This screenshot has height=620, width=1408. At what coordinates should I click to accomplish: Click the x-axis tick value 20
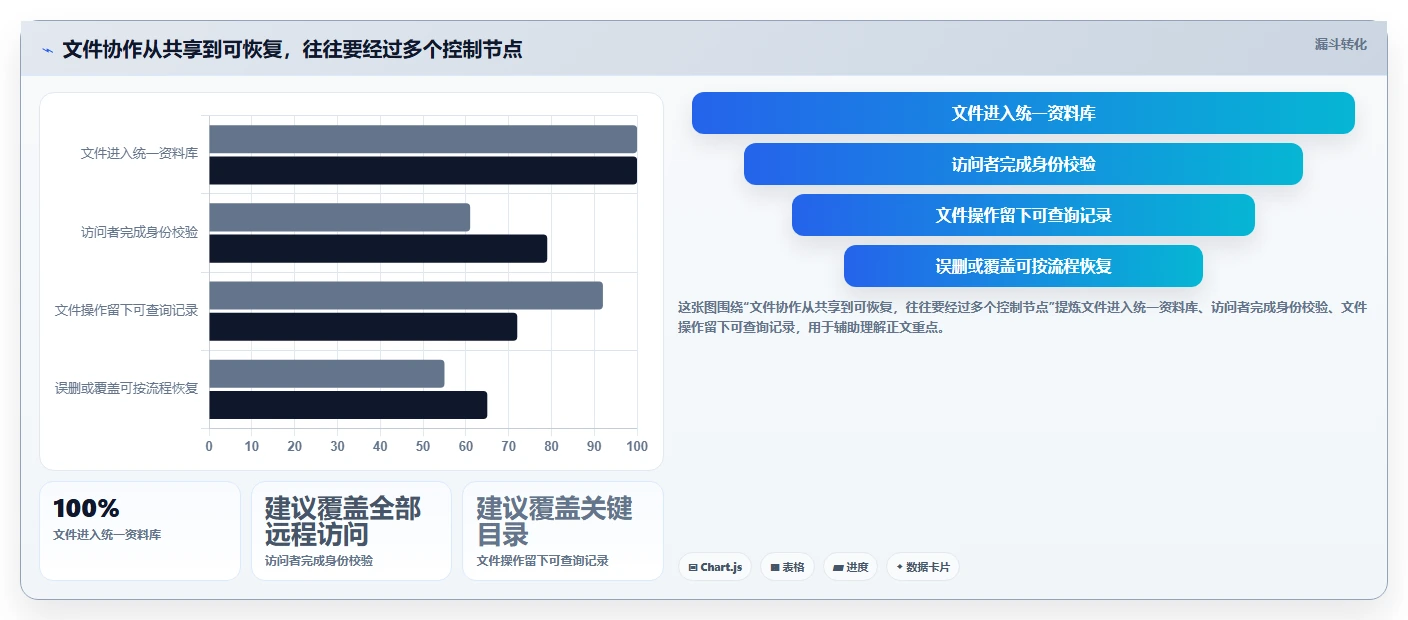pyautogui.click(x=295, y=446)
